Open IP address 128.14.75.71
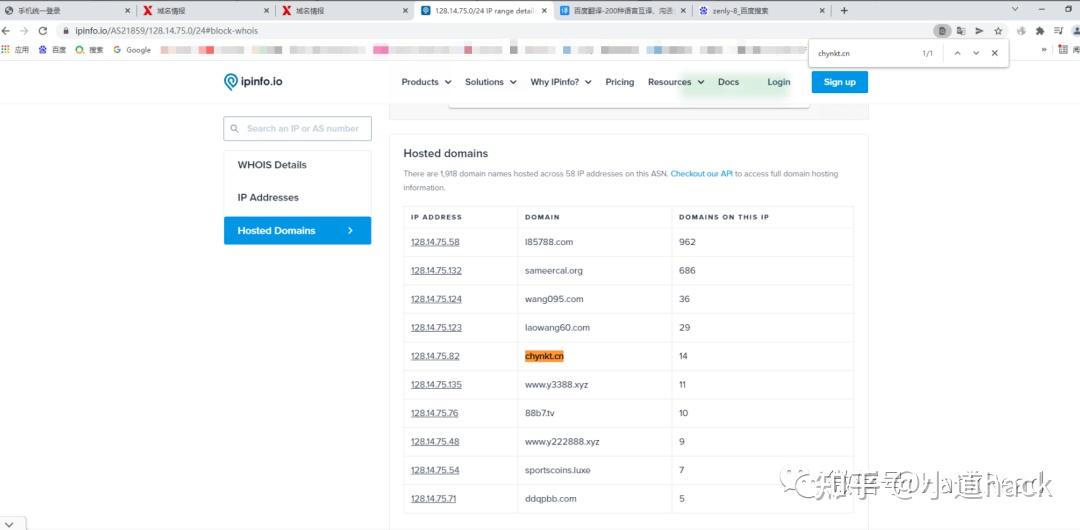The image size is (1080, 530). [x=433, y=499]
